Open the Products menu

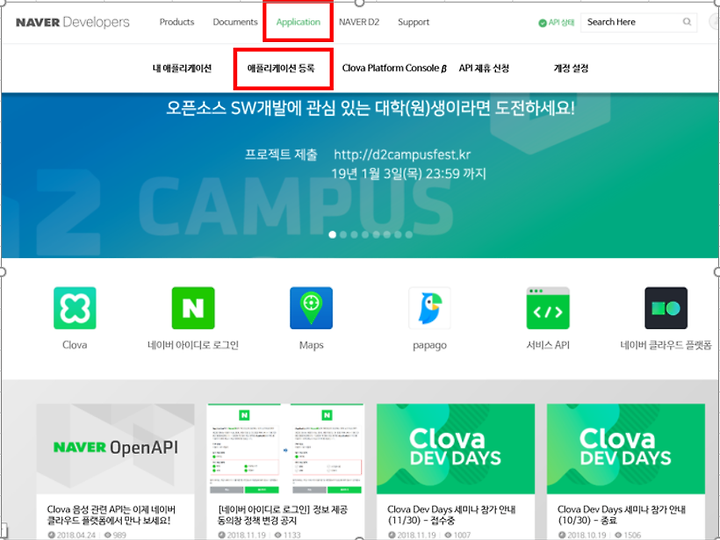[x=177, y=22]
